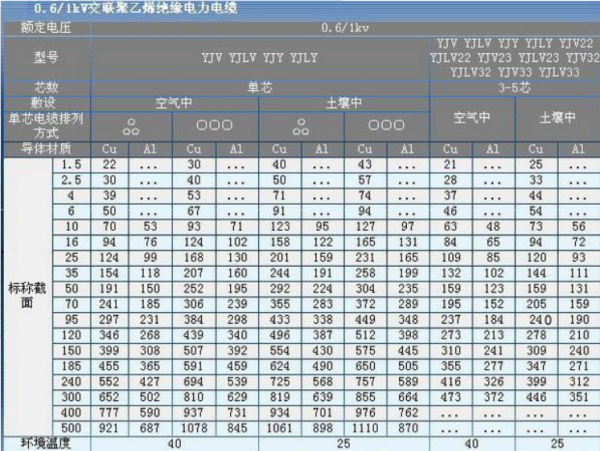Click the value 937 in the 400 row
The width and height of the screenshot is (600, 451).
(x=194, y=413)
